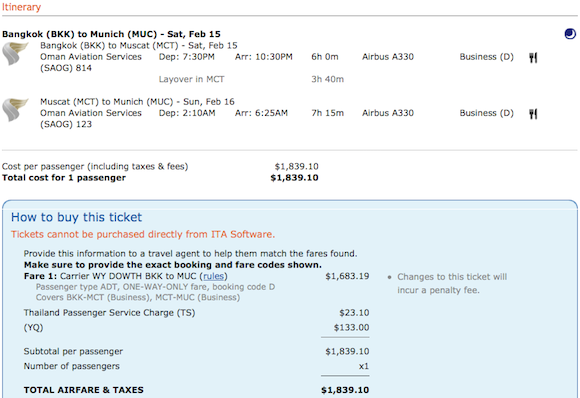The width and height of the screenshot is (580, 398).
Task: Select the Muscat to Munich segment title
Action: (x=137, y=102)
